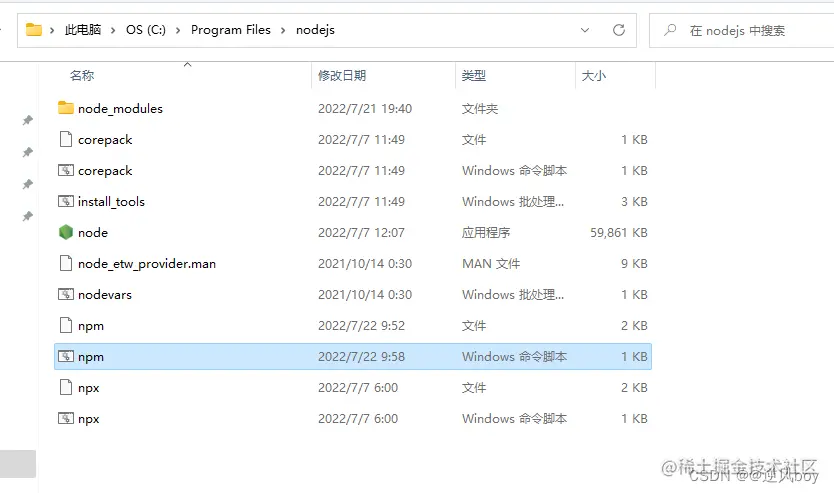Click the green node application icon

tap(65, 232)
